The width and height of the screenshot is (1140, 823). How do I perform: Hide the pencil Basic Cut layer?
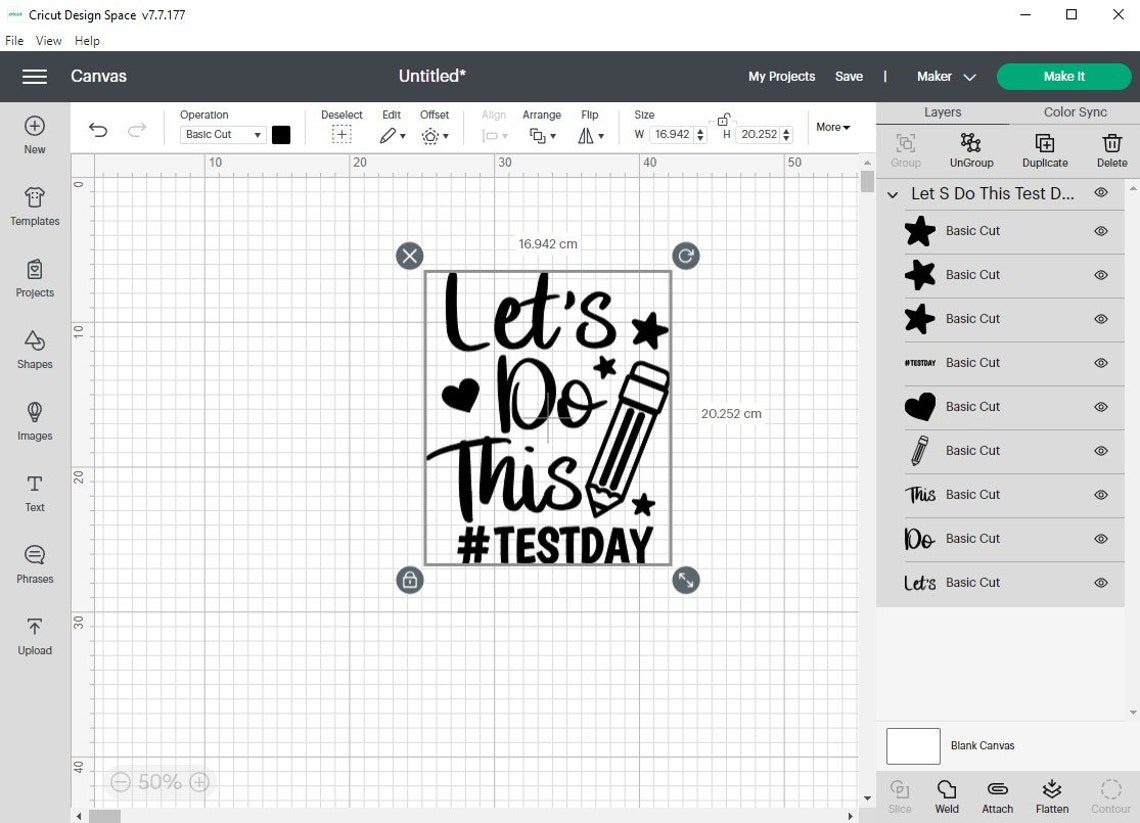(1100, 451)
